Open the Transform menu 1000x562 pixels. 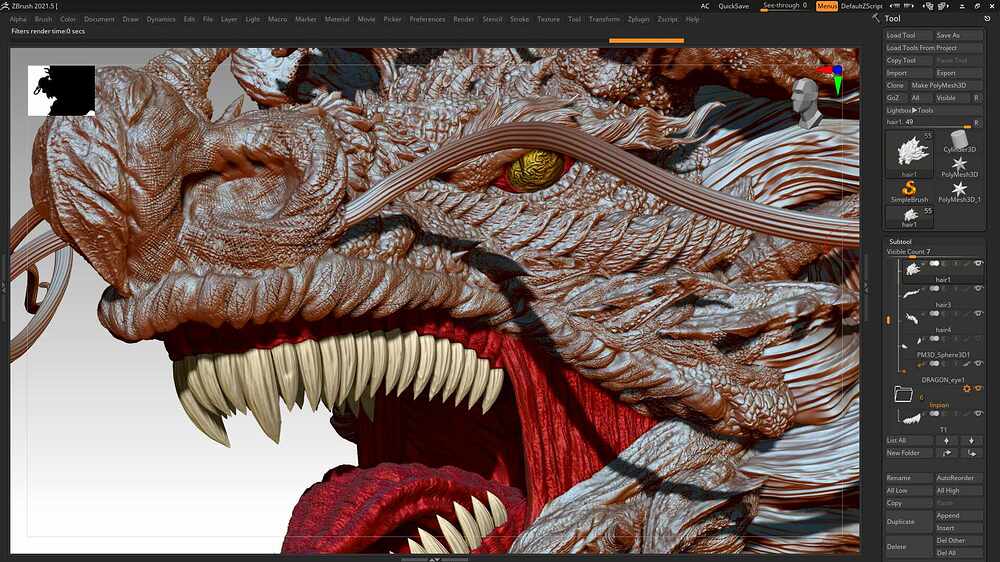pyautogui.click(x=604, y=19)
